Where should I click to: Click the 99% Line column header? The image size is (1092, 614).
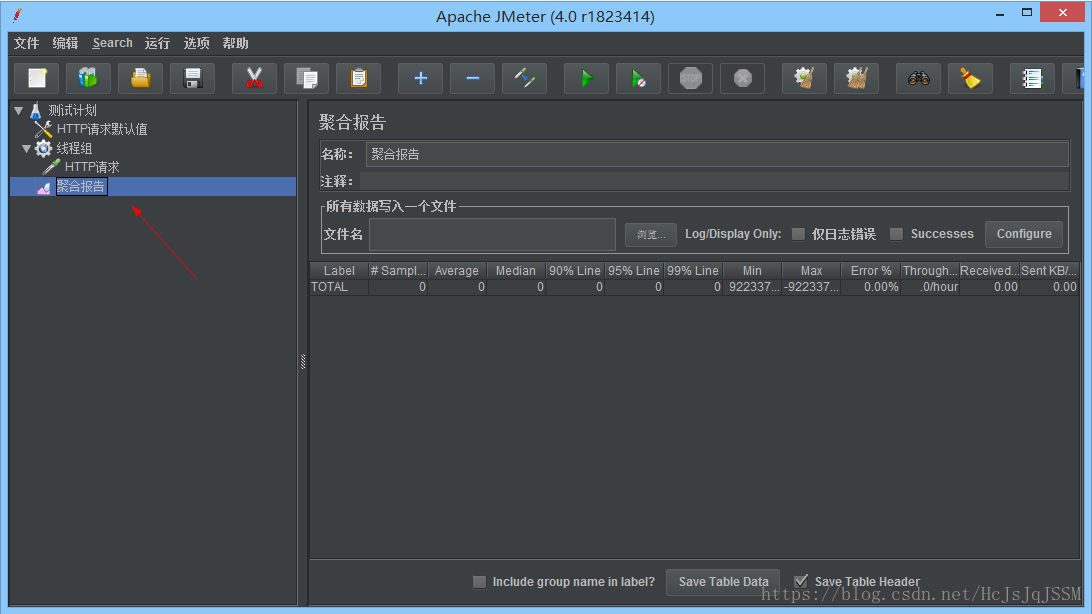point(693,271)
